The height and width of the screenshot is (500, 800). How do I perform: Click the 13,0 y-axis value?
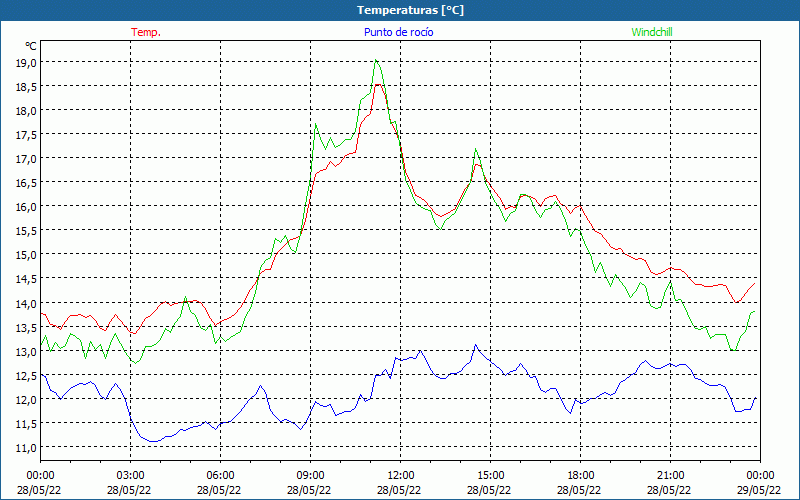point(26,351)
